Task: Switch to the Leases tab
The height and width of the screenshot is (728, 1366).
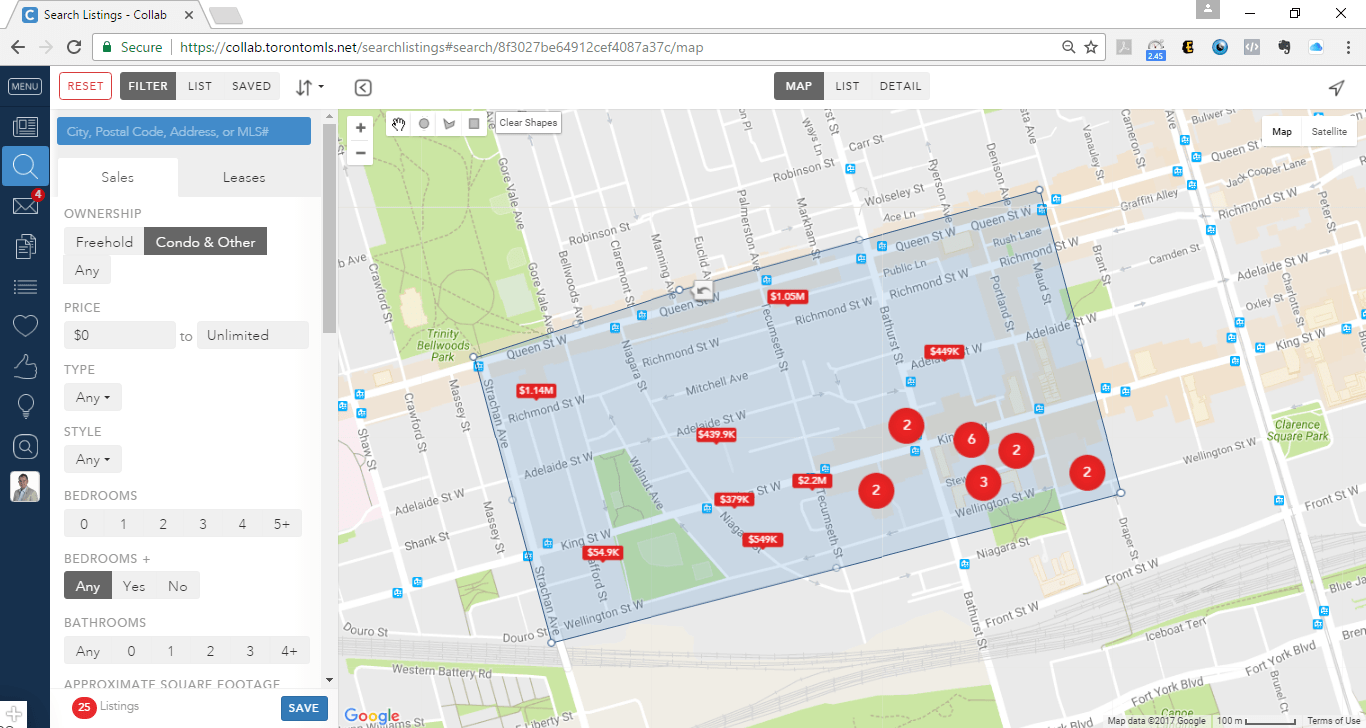Action: click(x=244, y=177)
